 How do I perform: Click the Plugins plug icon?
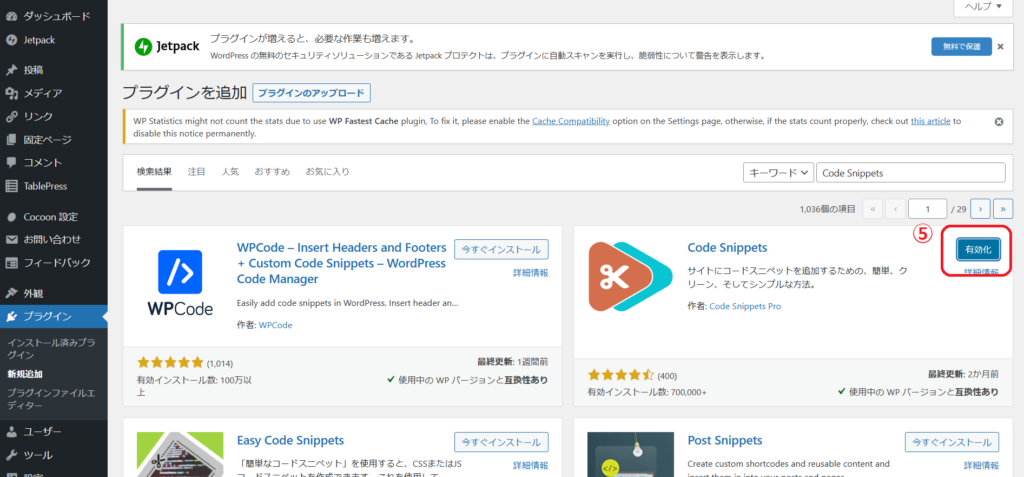(x=11, y=317)
